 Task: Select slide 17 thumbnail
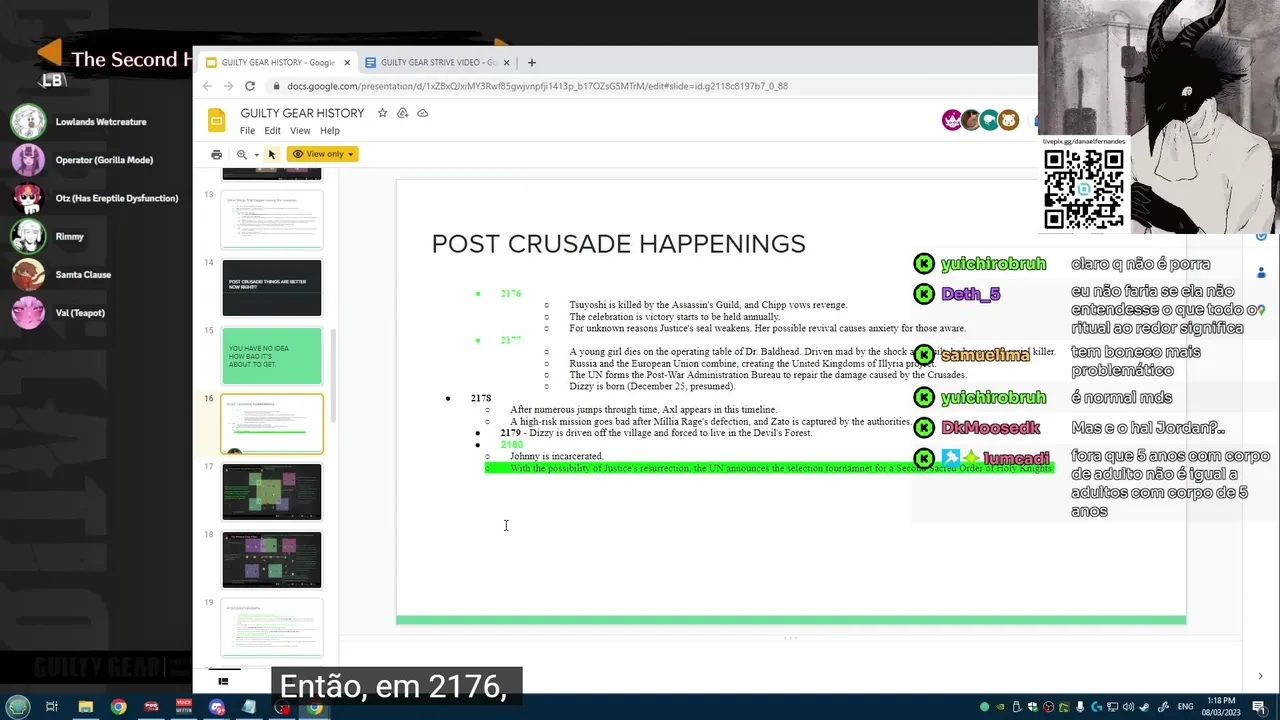coord(272,491)
